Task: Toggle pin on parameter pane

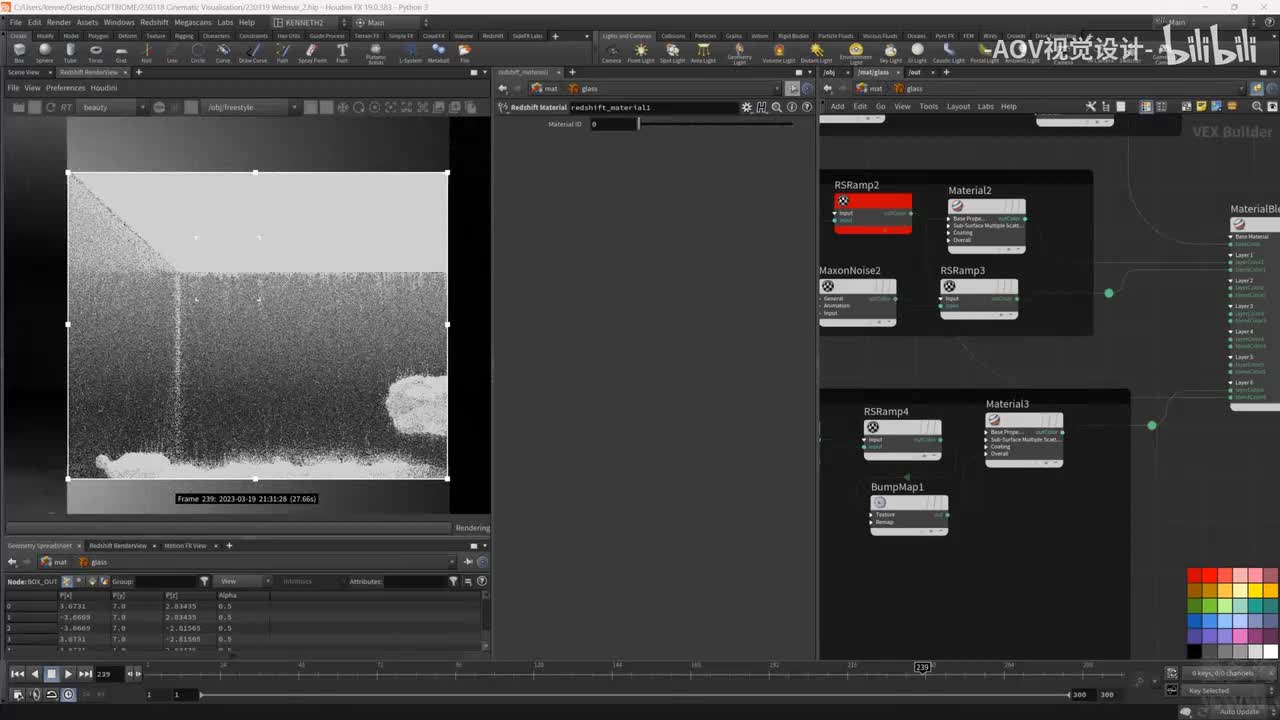Action: [793, 88]
